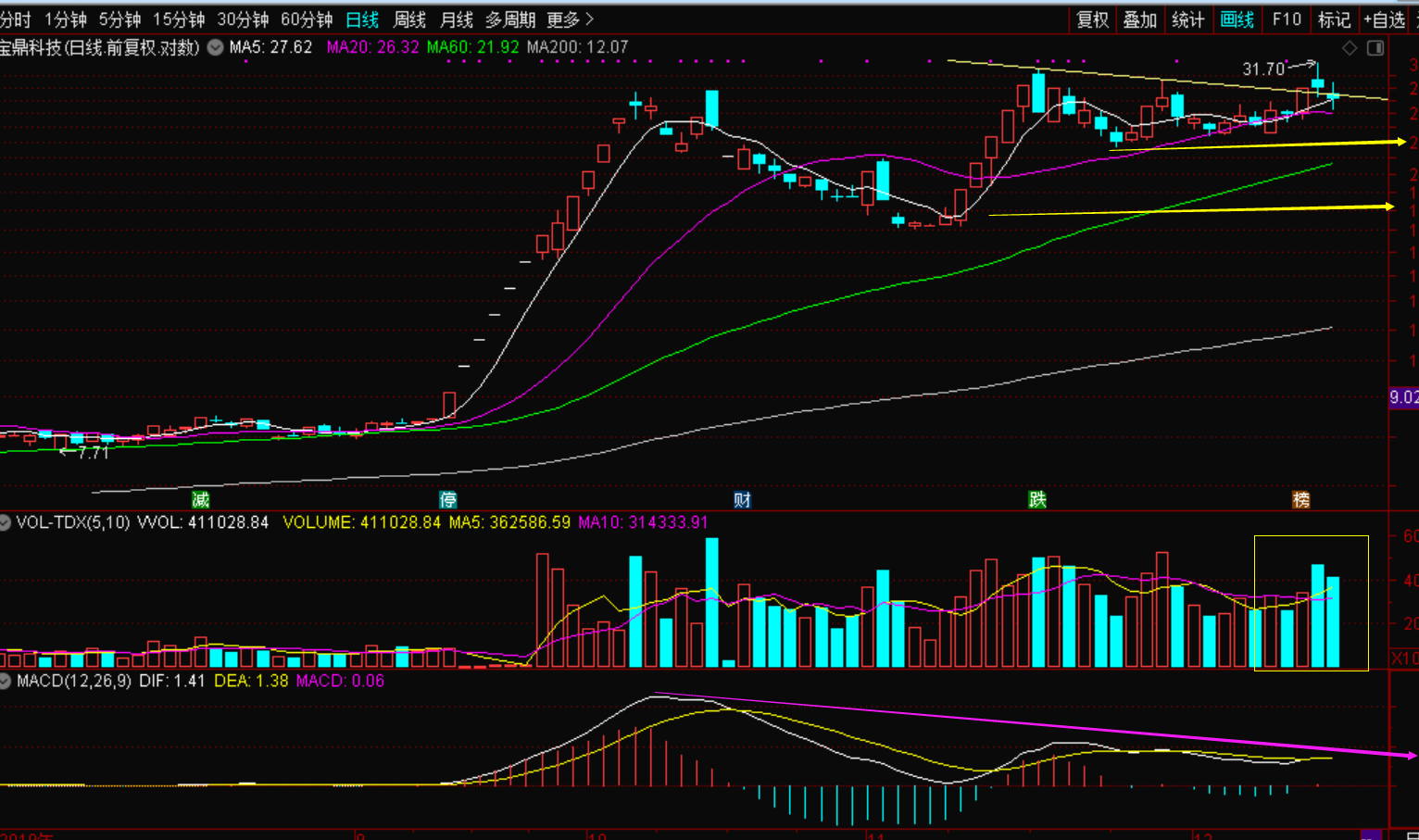Click the 标记 mark button

point(1335,19)
